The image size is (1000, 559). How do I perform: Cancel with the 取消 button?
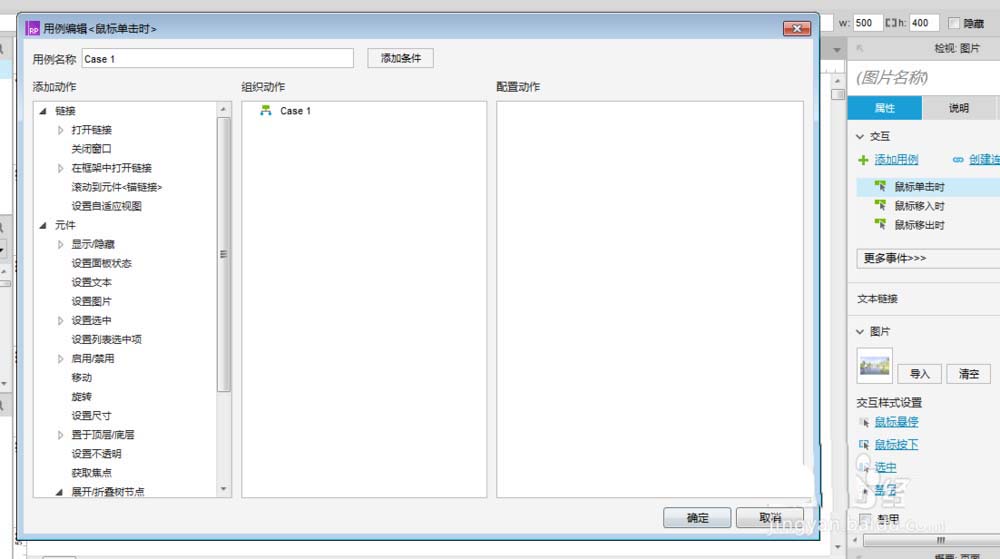pos(770,518)
